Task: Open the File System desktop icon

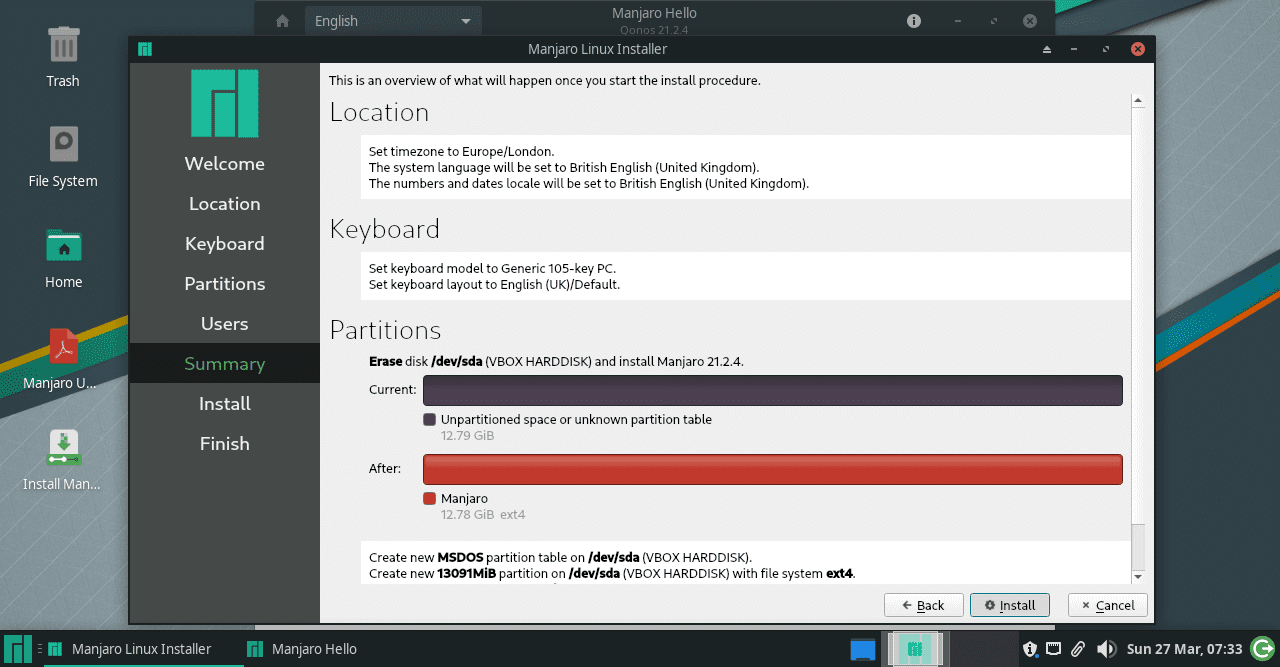Action: (63, 145)
